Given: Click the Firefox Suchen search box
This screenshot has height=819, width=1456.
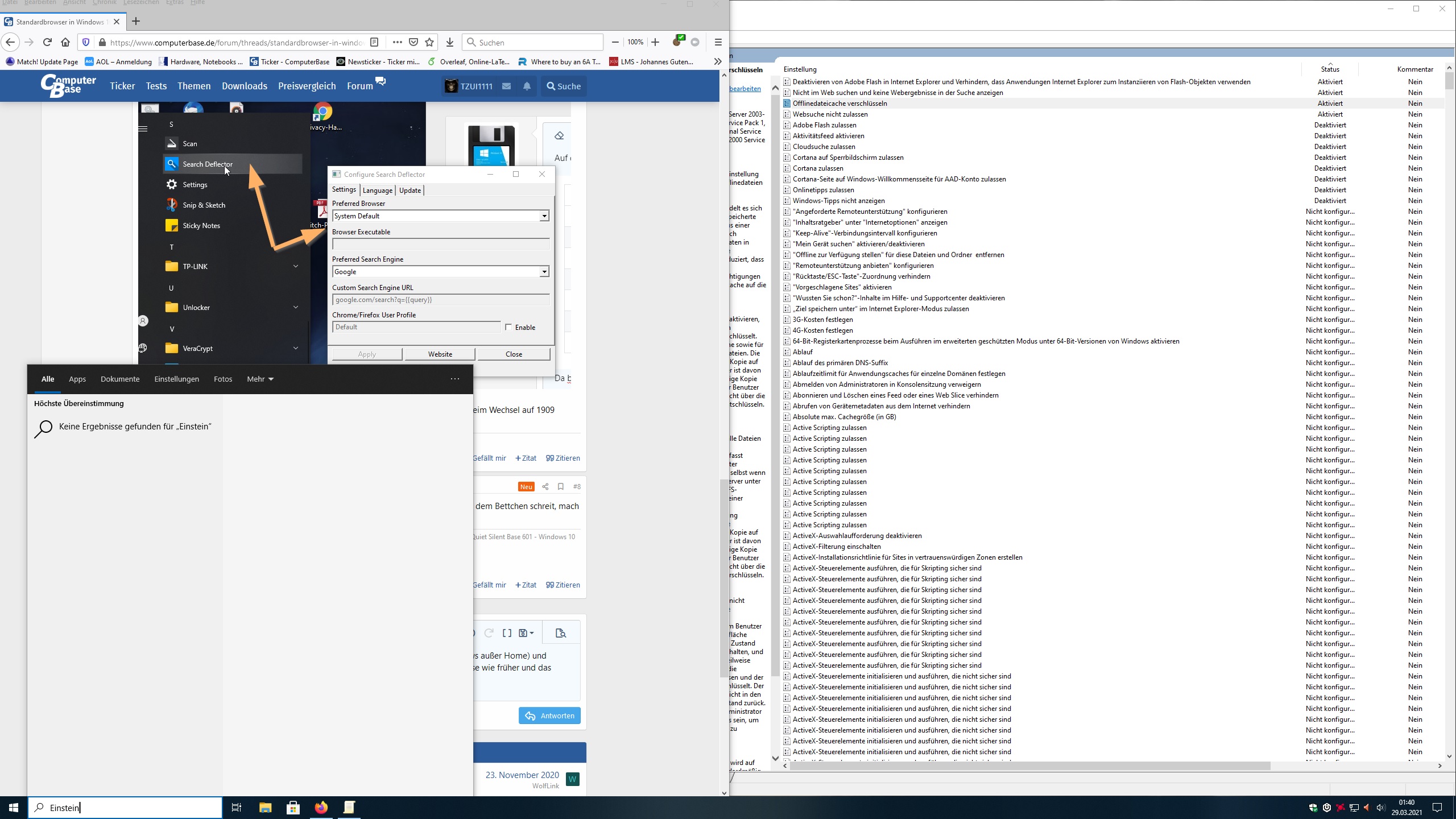Looking at the screenshot, I should click(533, 42).
